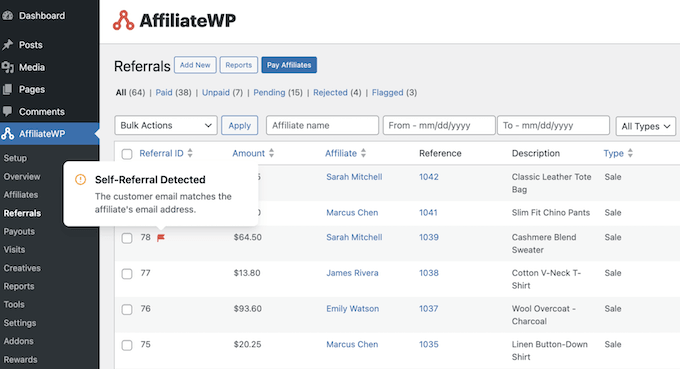
Task: Open reference 1037 link
Action: click(x=428, y=309)
